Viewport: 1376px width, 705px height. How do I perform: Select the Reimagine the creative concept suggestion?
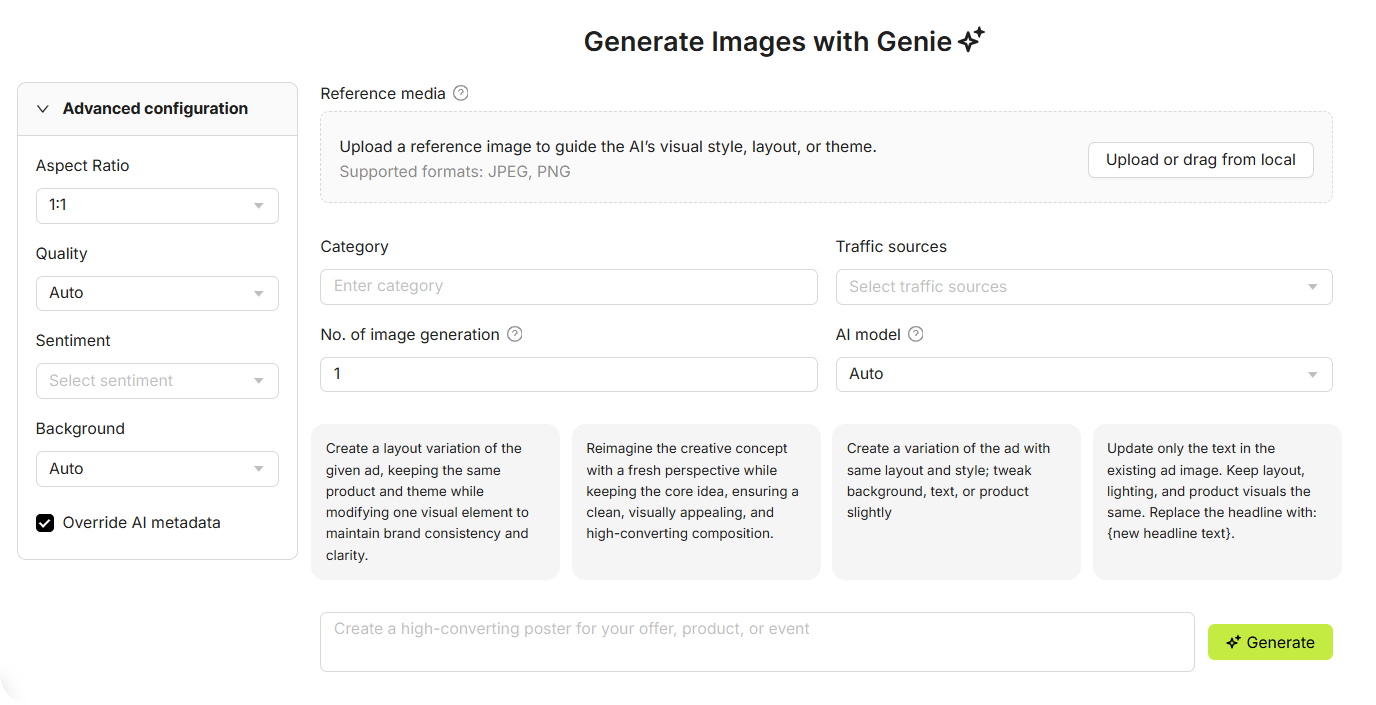696,501
